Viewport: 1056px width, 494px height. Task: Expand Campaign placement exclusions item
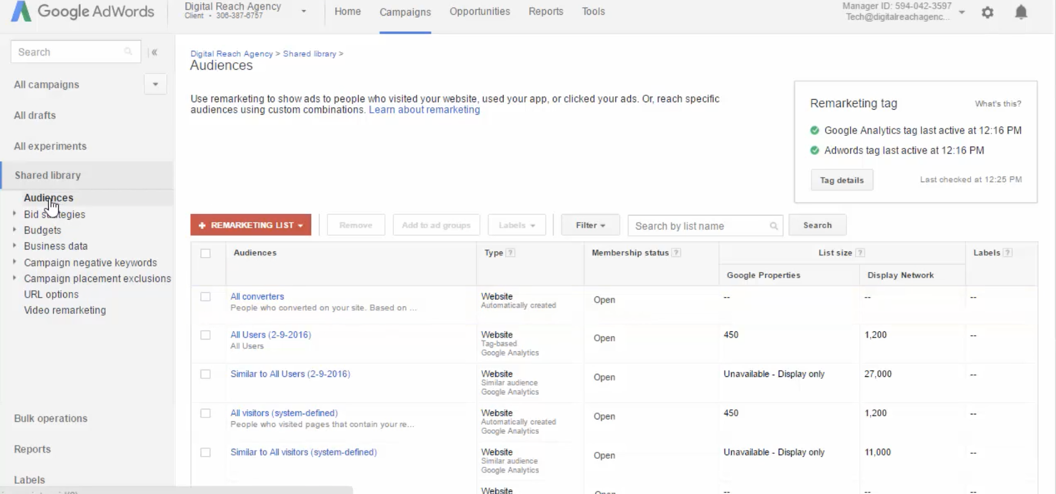coord(15,279)
